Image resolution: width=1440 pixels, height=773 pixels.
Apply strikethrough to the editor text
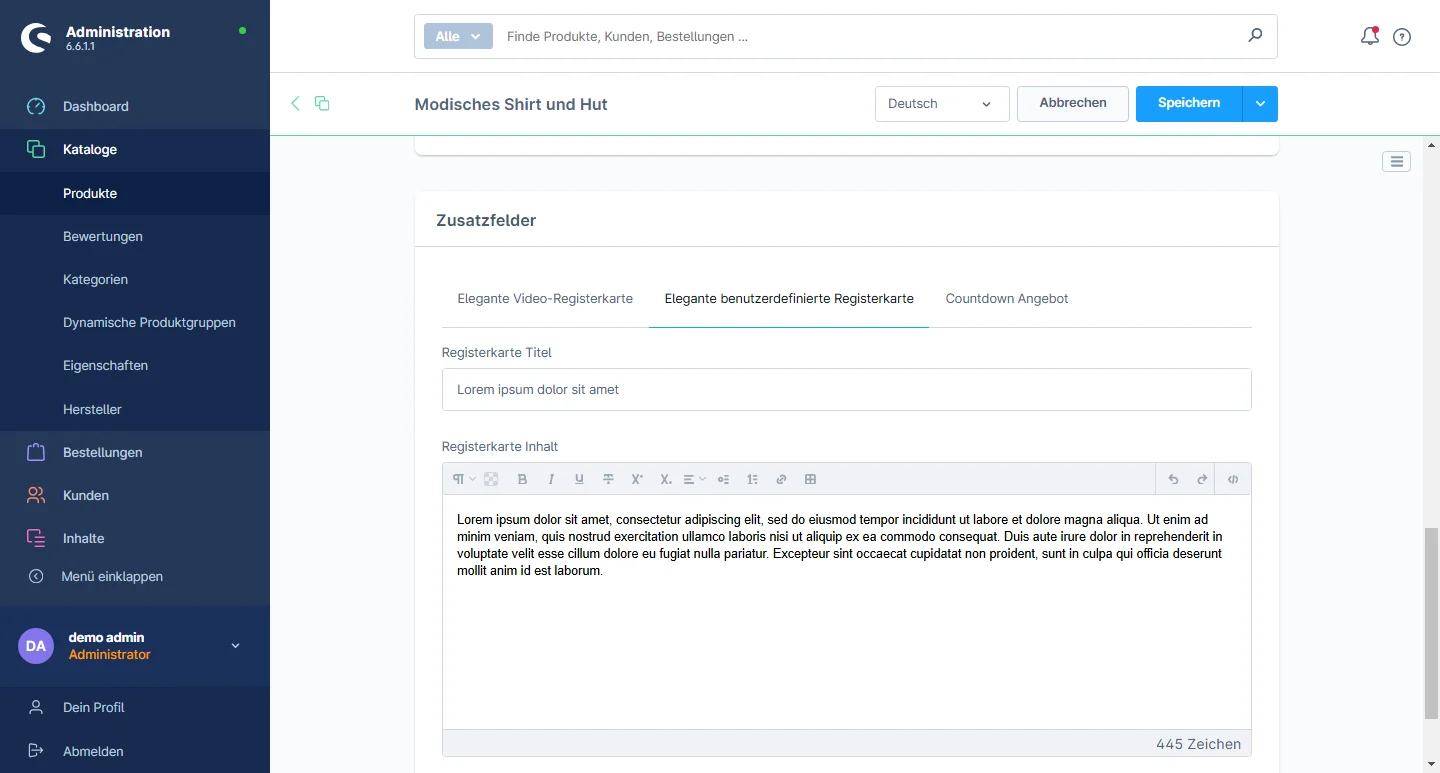tap(608, 480)
